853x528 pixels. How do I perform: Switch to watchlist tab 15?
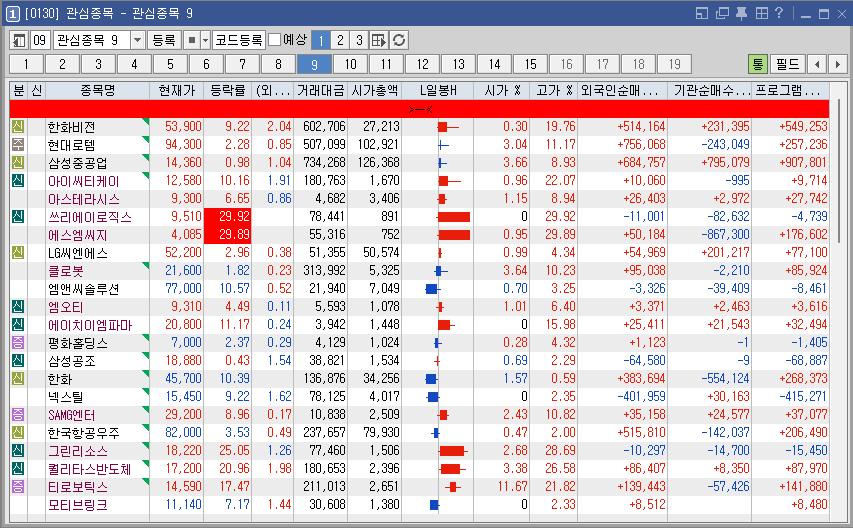[530, 64]
